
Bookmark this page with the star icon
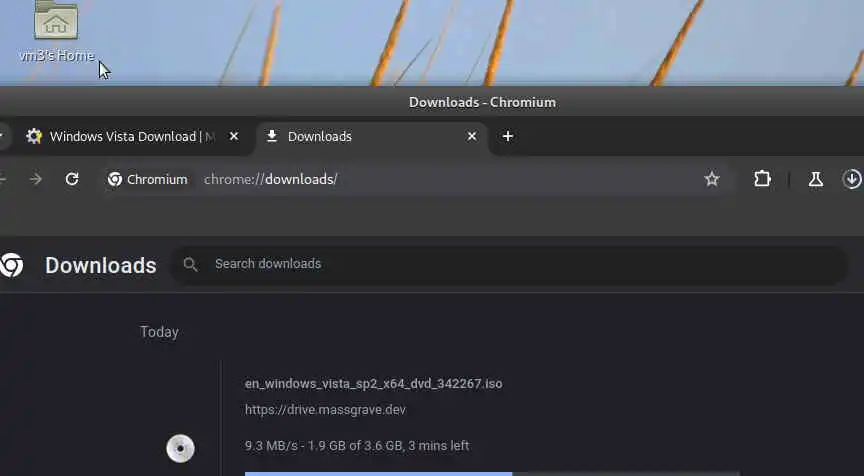pyautogui.click(x=712, y=179)
